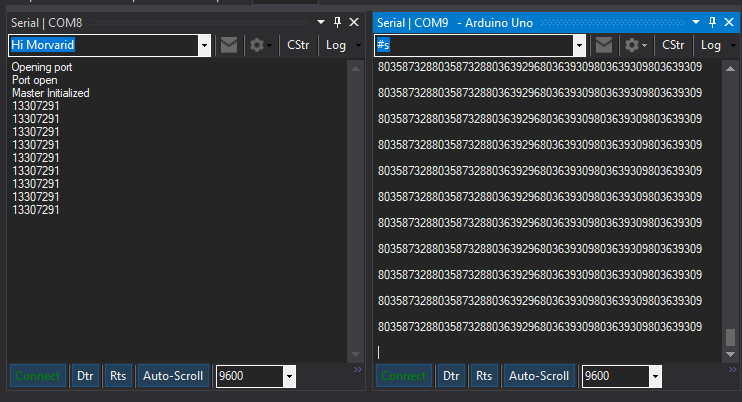
Task: Open the COM8 window position menu arrow
Action: pos(321,22)
